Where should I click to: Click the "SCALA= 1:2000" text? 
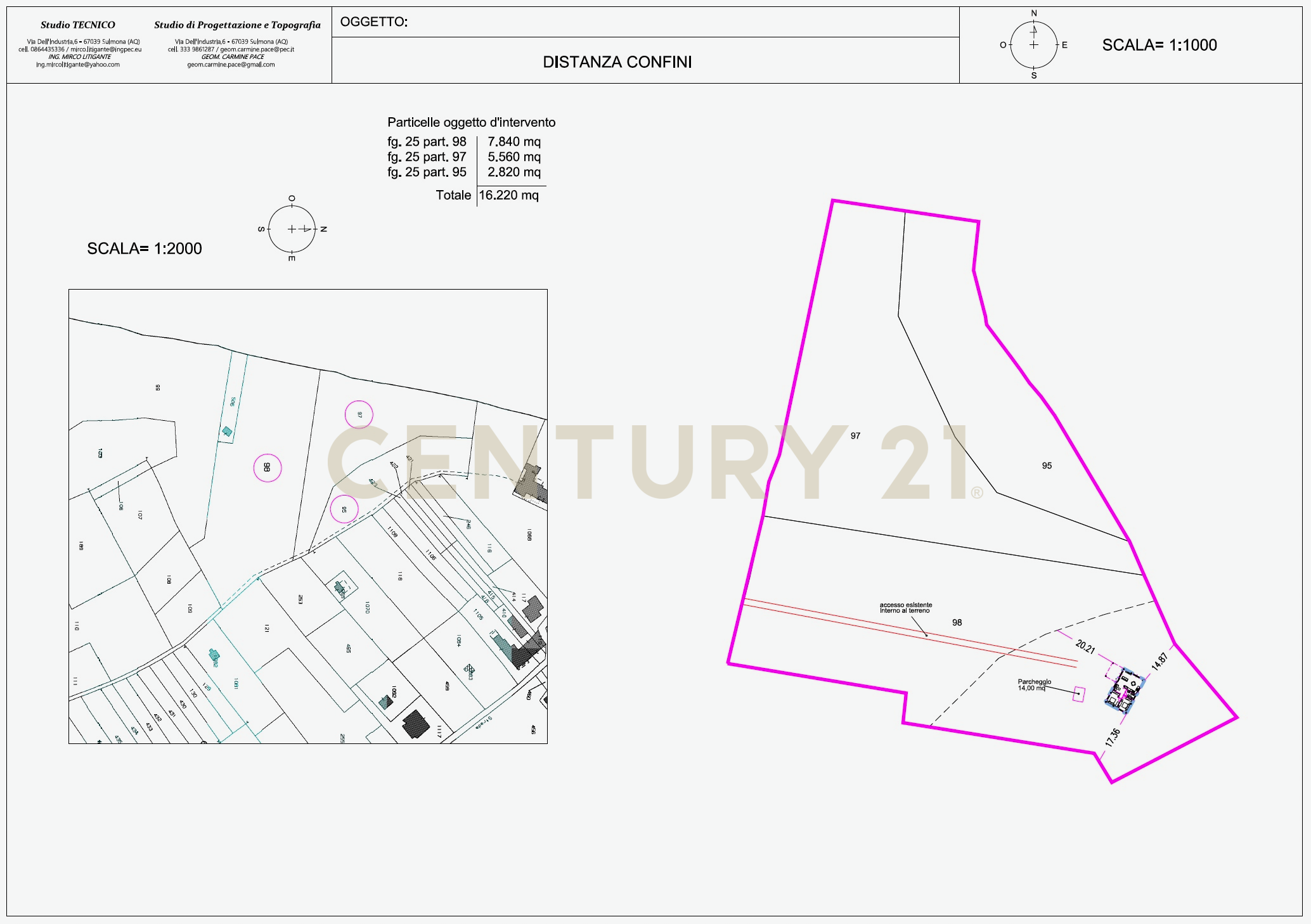point(145,248)
